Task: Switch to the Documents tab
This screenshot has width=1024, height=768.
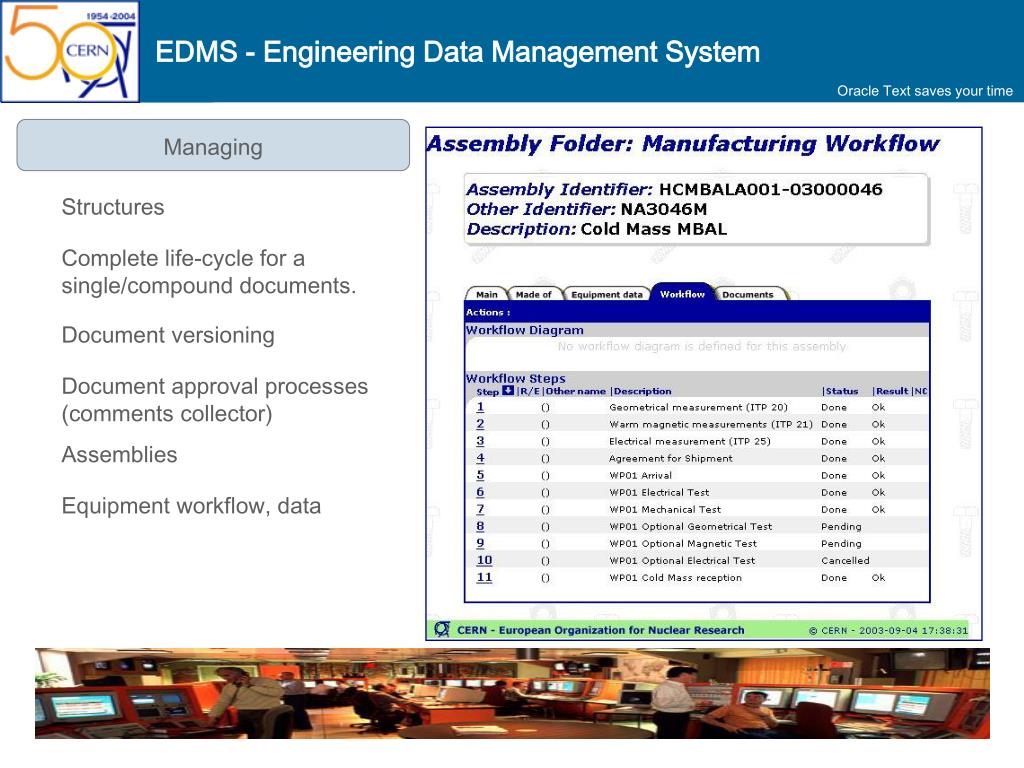Action: (x=748, y=295)
